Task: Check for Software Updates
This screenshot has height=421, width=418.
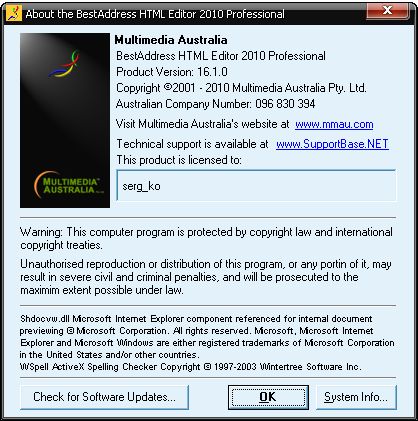Action: coord(104,397)
